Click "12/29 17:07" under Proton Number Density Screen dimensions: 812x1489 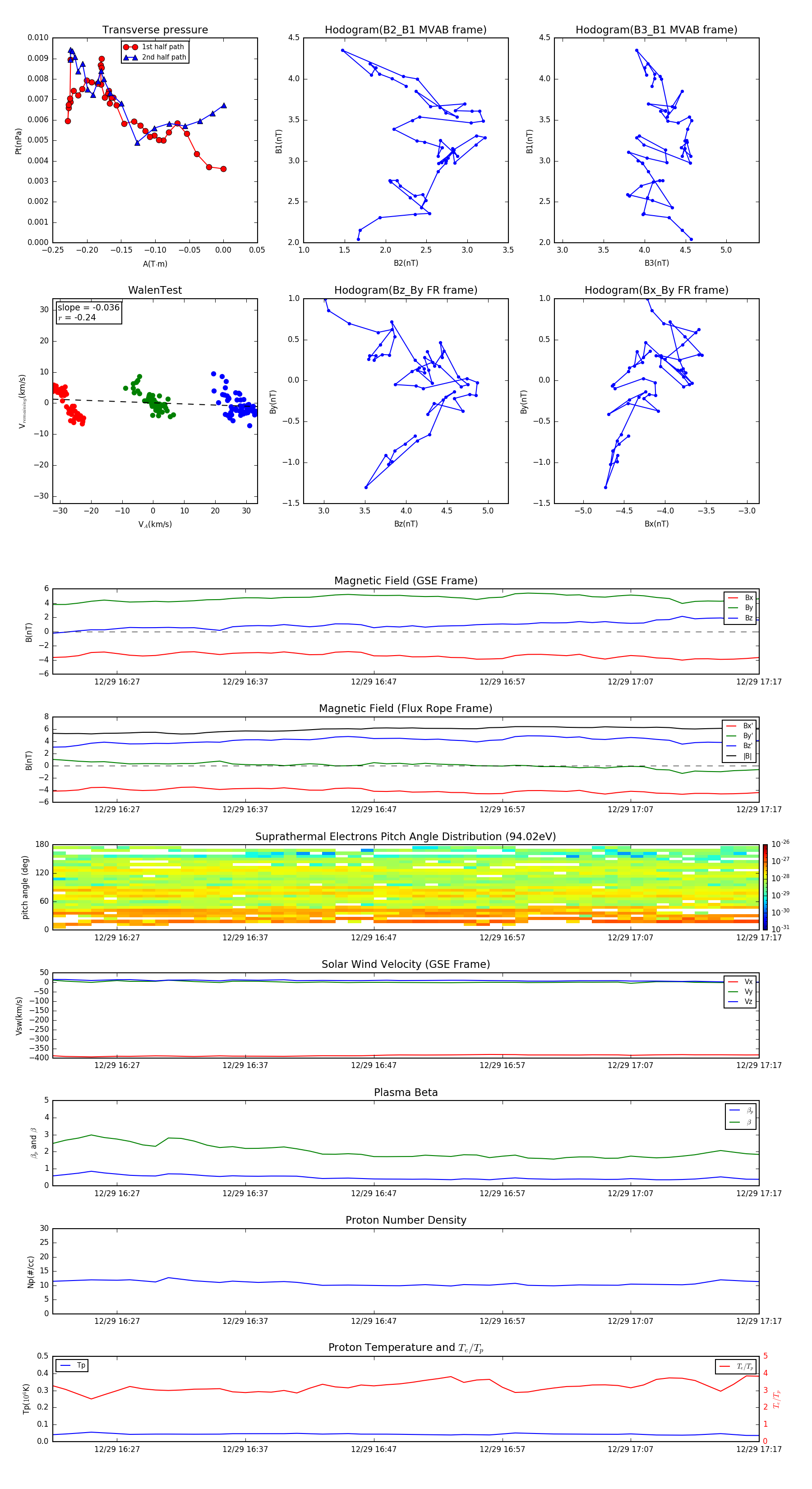pos(631,1321)
